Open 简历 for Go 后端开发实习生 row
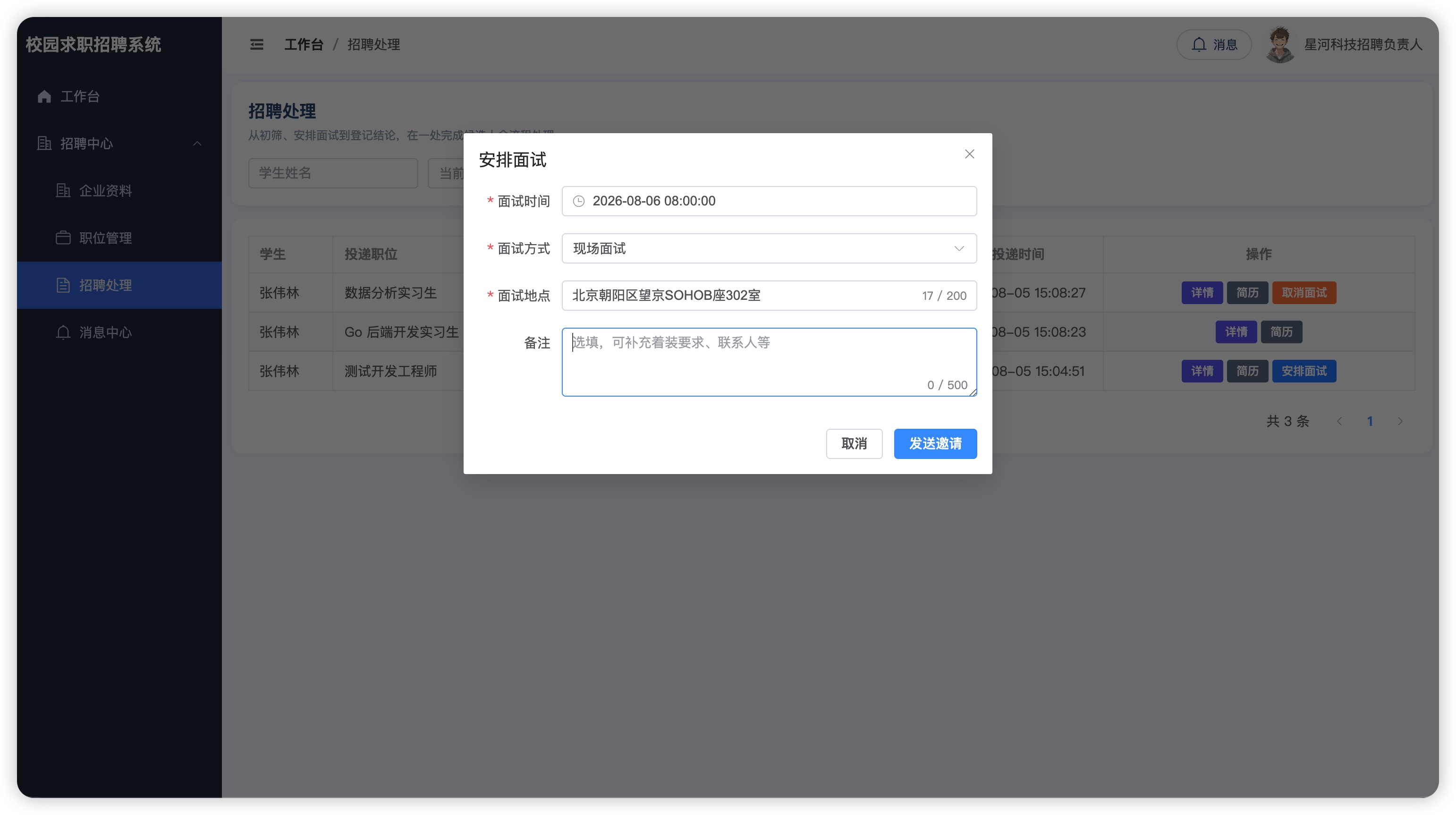The width and height of the screenshot is (1456, 815). pyautogui.click(x=1281, y=332)
